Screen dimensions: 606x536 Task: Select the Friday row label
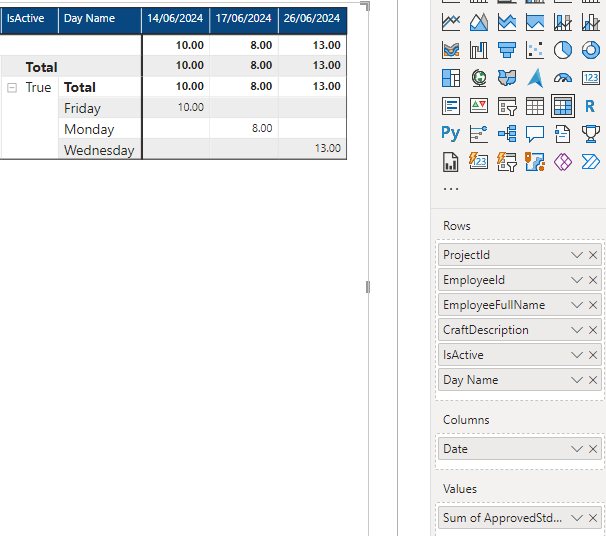(82, 108)
